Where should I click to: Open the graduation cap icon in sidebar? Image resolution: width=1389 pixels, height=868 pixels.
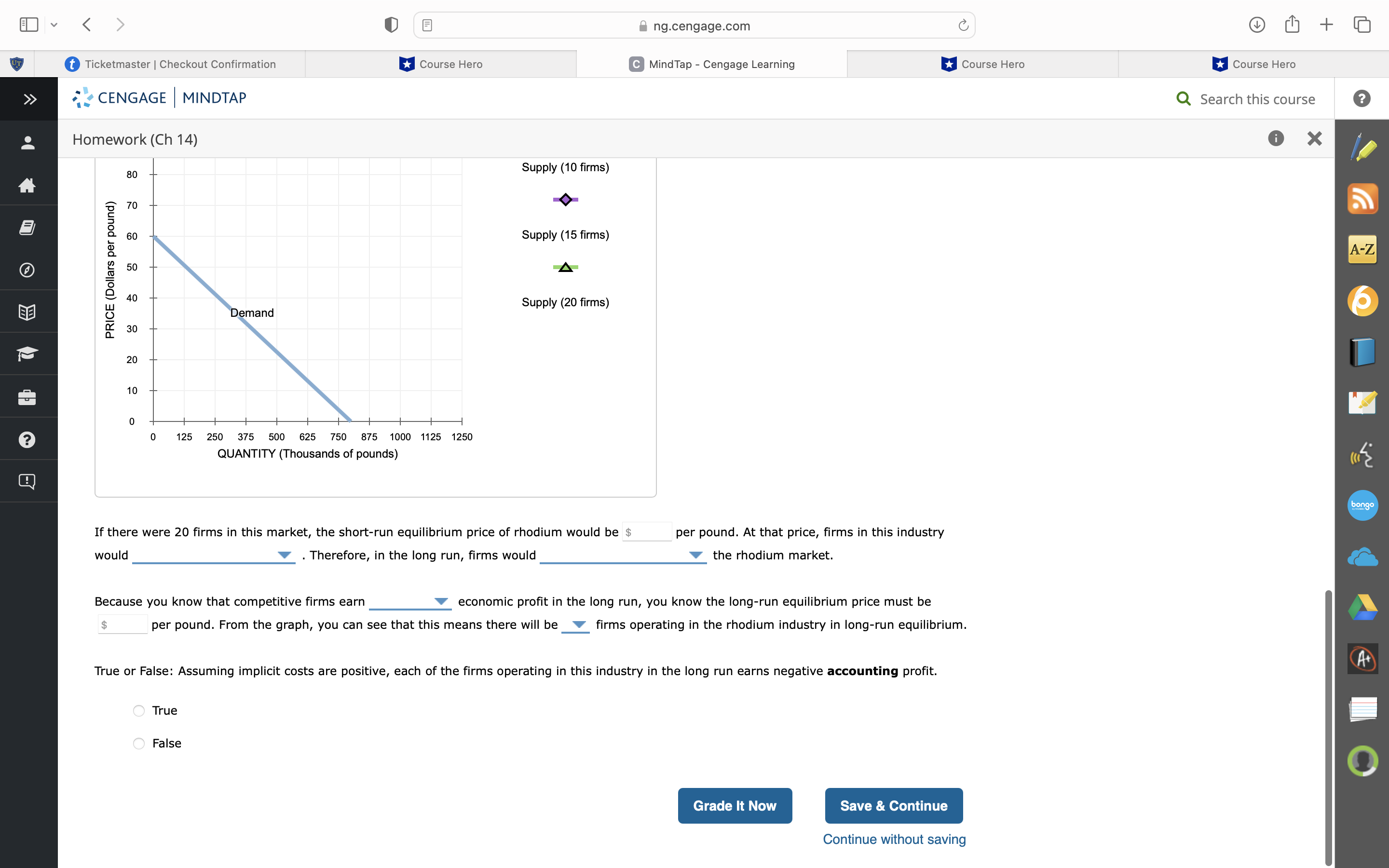coord(27,353)
